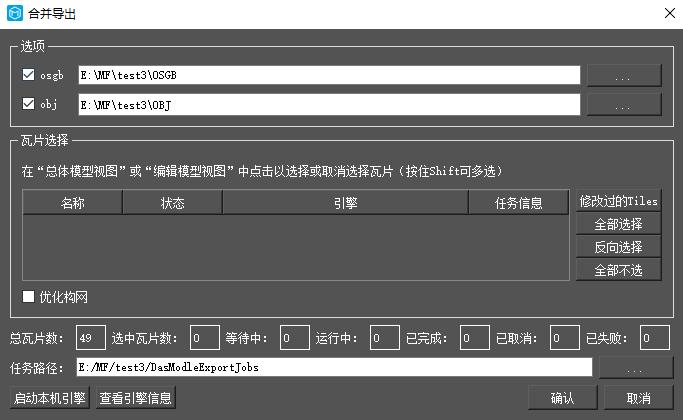Sort by the 名称 column header
683x420 pixels.
(x=72, y=203)
